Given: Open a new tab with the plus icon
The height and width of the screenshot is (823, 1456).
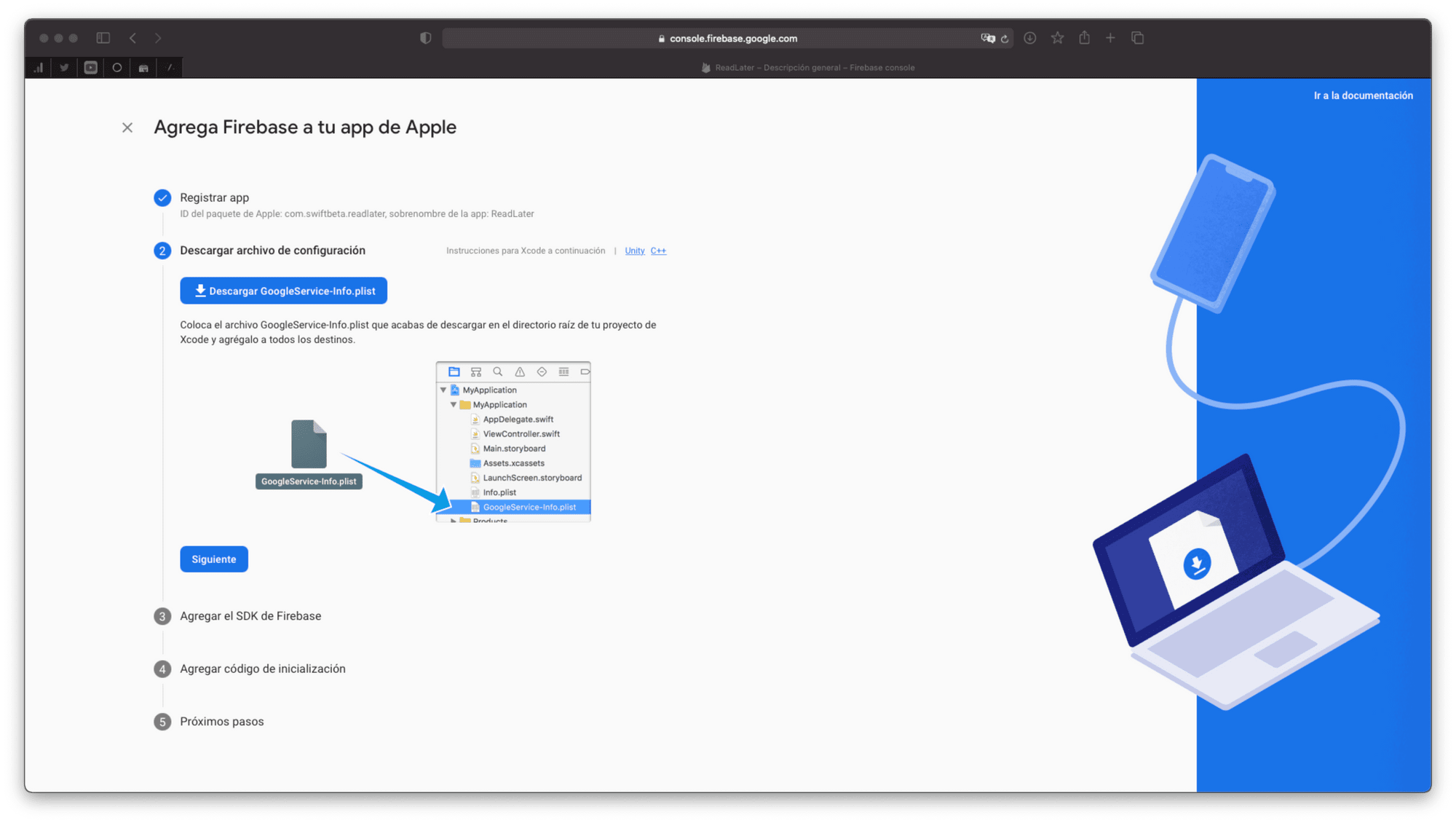Looking at the screenshot, I should click(x=1110, y=38).
